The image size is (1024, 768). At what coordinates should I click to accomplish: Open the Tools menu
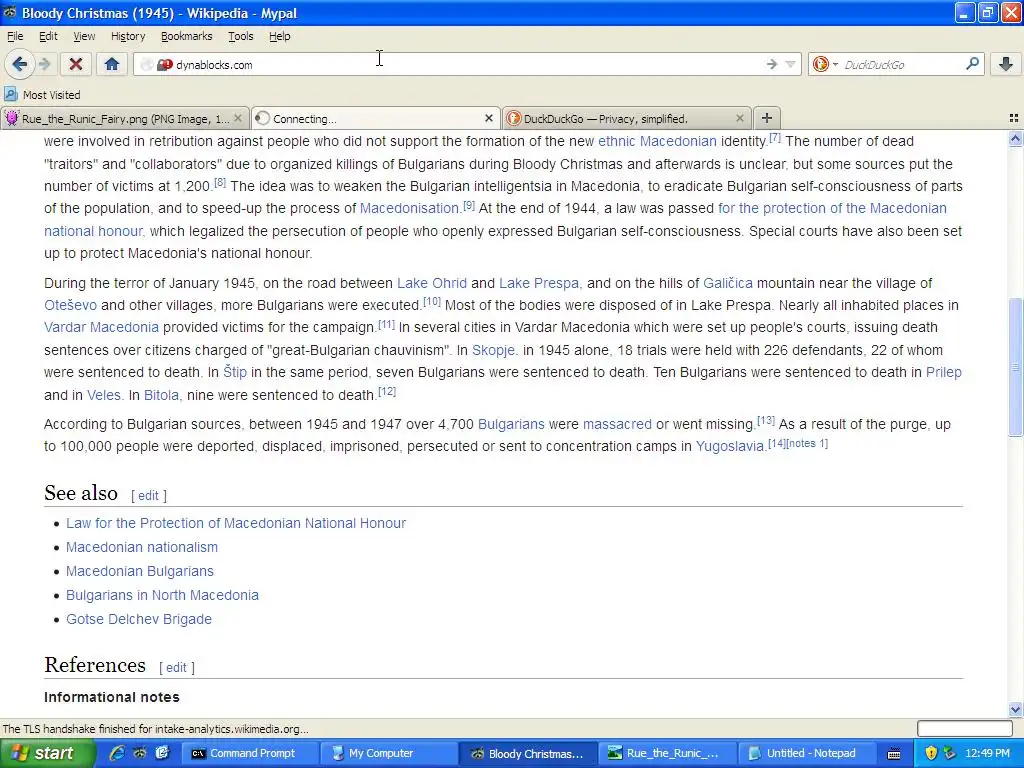tap(240, 37)
